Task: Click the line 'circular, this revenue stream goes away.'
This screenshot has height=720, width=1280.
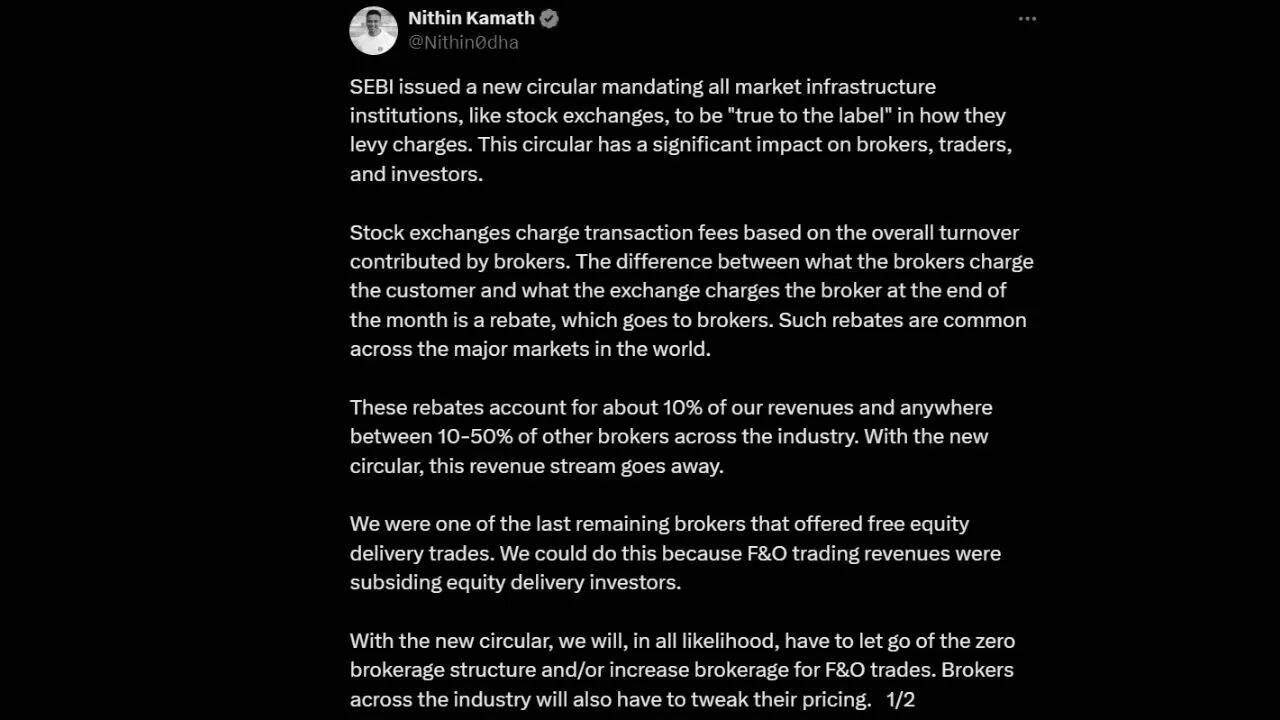Action: click(536, 466)
